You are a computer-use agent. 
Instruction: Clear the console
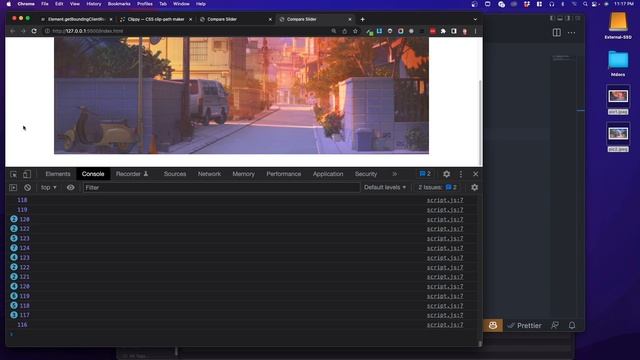tap(27, 188)
